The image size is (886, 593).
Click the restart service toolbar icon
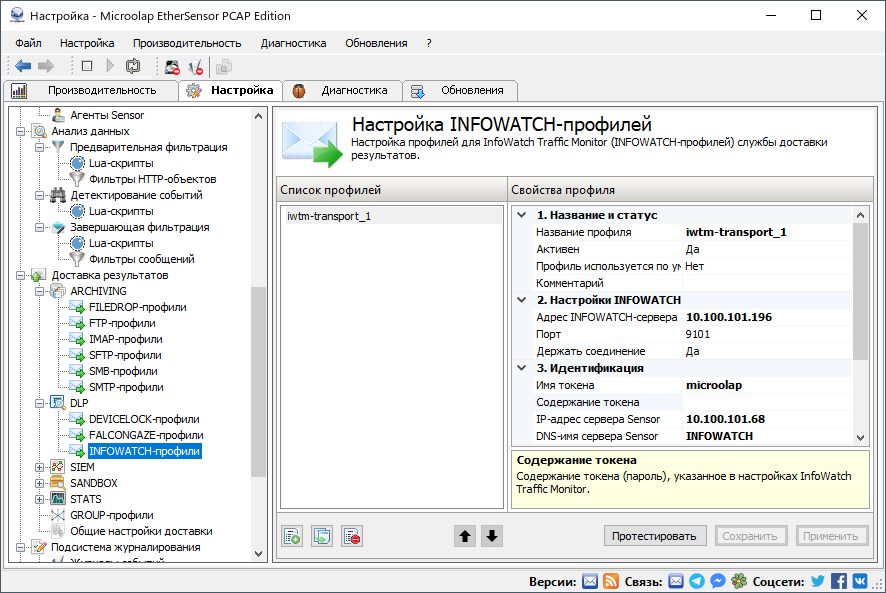click(x=133, y=66)
